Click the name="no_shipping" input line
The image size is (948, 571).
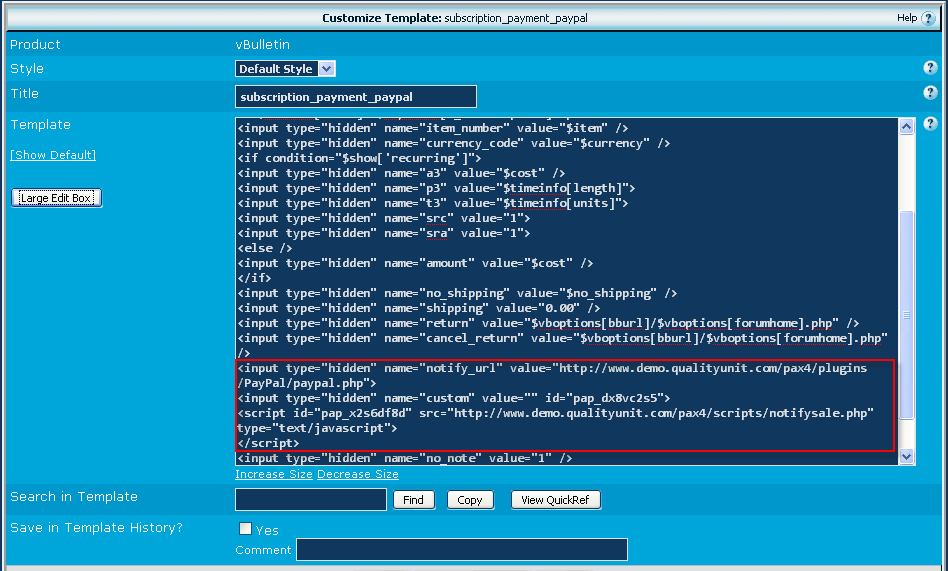click(456, 293)
